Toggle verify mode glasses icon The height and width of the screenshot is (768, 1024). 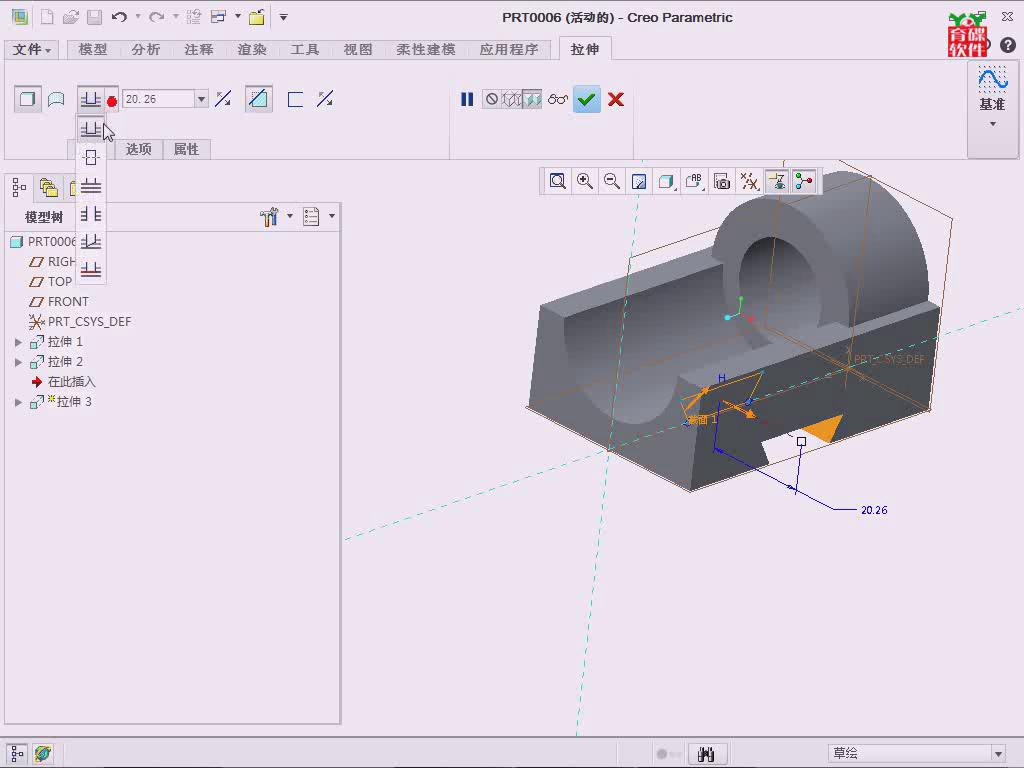[x=558, y=99]
